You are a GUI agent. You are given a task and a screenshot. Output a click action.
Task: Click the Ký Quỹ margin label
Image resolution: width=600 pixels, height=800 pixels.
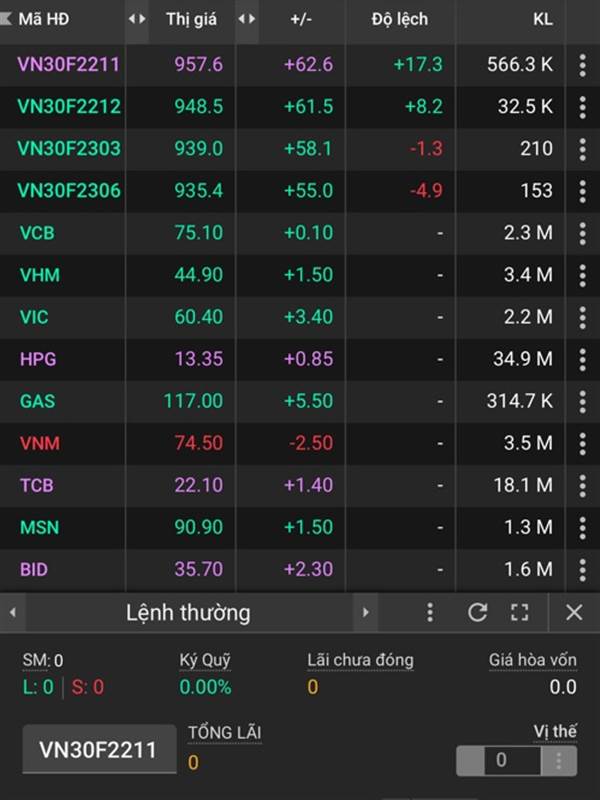205,660
